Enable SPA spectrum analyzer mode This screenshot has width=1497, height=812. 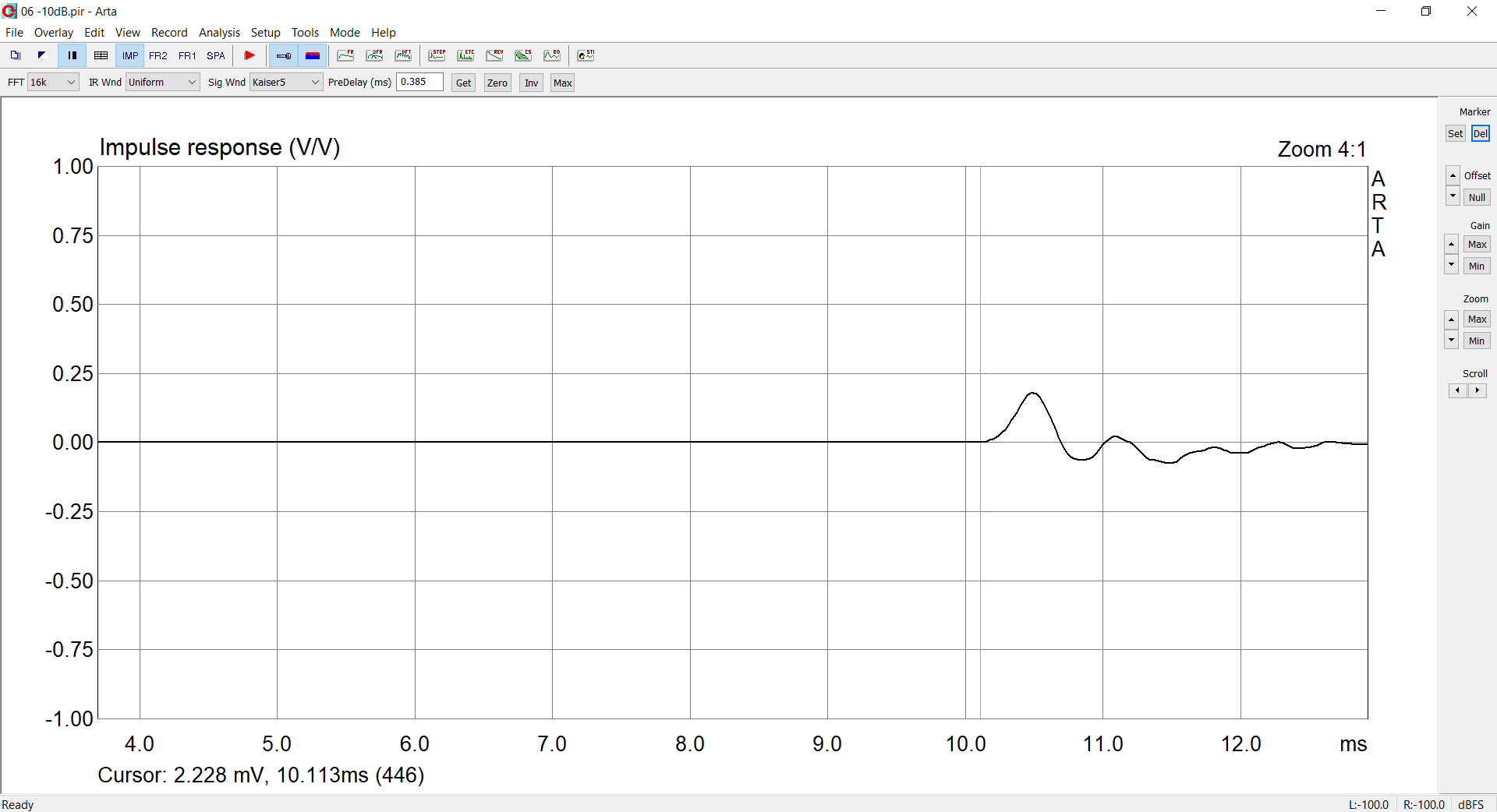(x=216, y=55)
